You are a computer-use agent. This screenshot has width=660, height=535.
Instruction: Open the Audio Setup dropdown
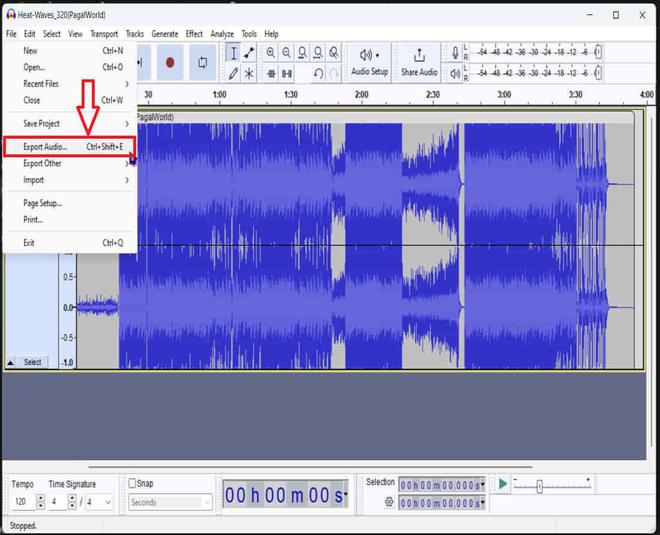coord(369,62)
